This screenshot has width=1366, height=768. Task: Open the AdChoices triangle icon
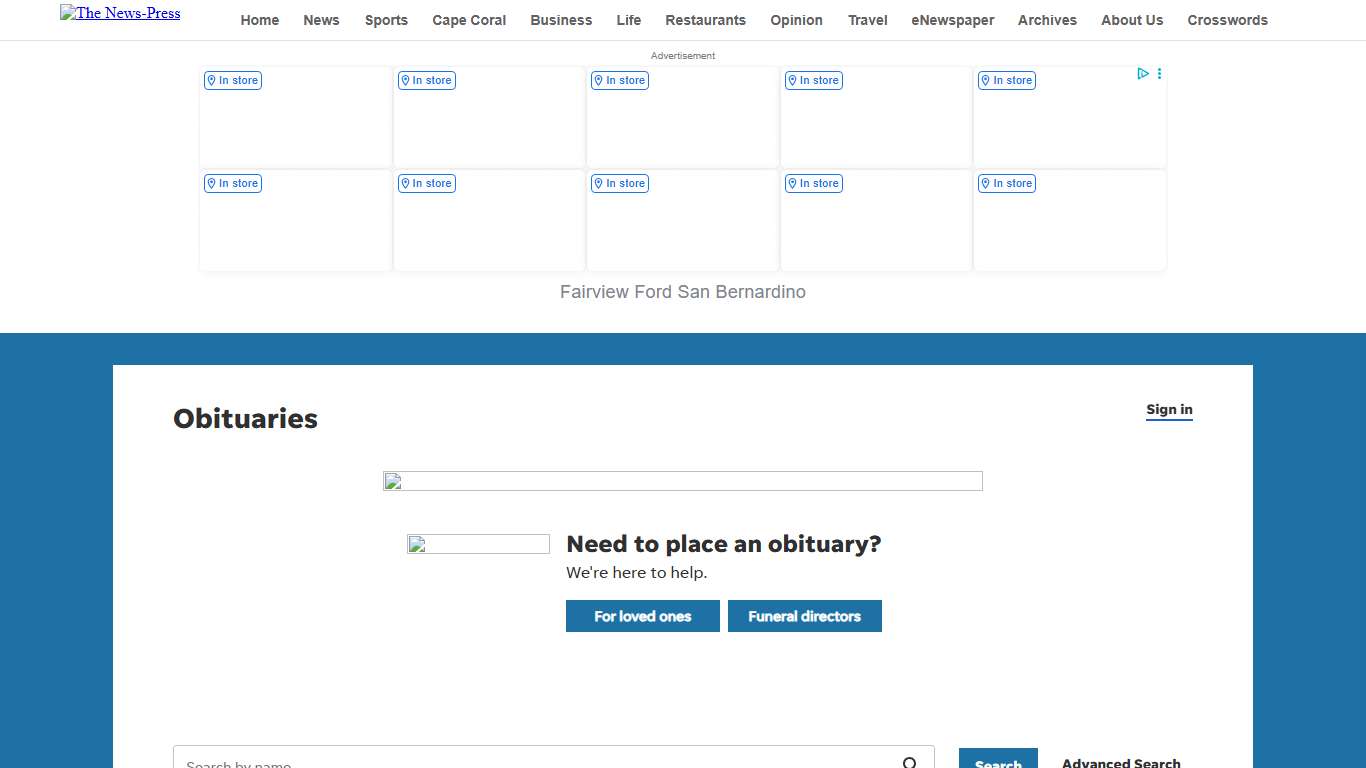click(x=1143, y=73)
